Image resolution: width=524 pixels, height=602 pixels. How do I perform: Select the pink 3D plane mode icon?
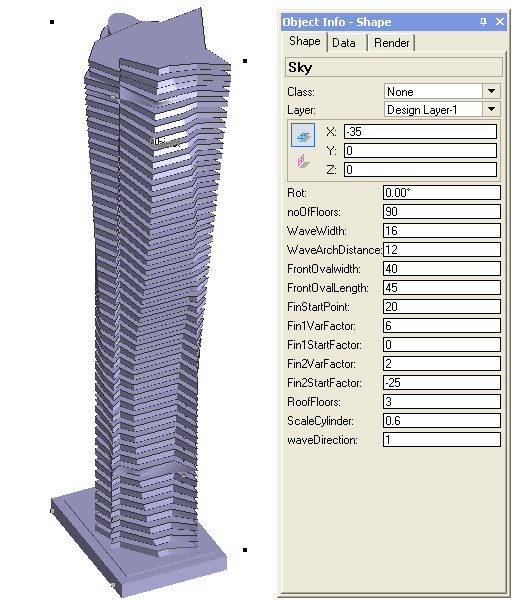click(303, 161)
